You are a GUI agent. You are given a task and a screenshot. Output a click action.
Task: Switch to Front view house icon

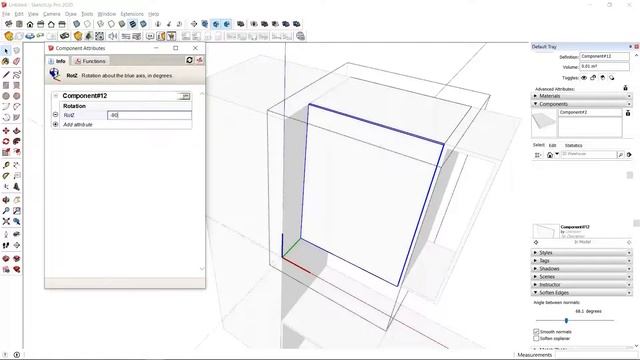point(30,24)
